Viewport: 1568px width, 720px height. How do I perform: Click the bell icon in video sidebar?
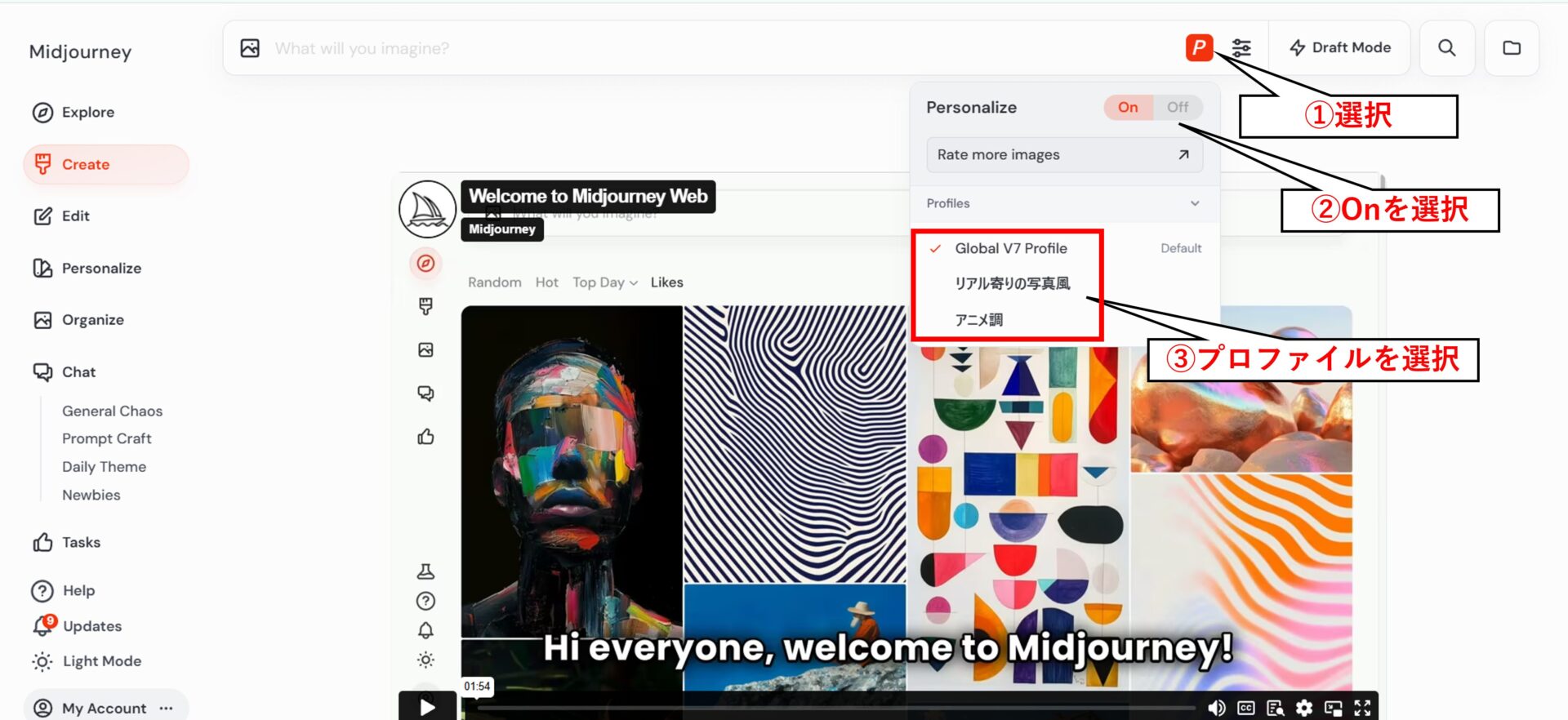point(425,630)
